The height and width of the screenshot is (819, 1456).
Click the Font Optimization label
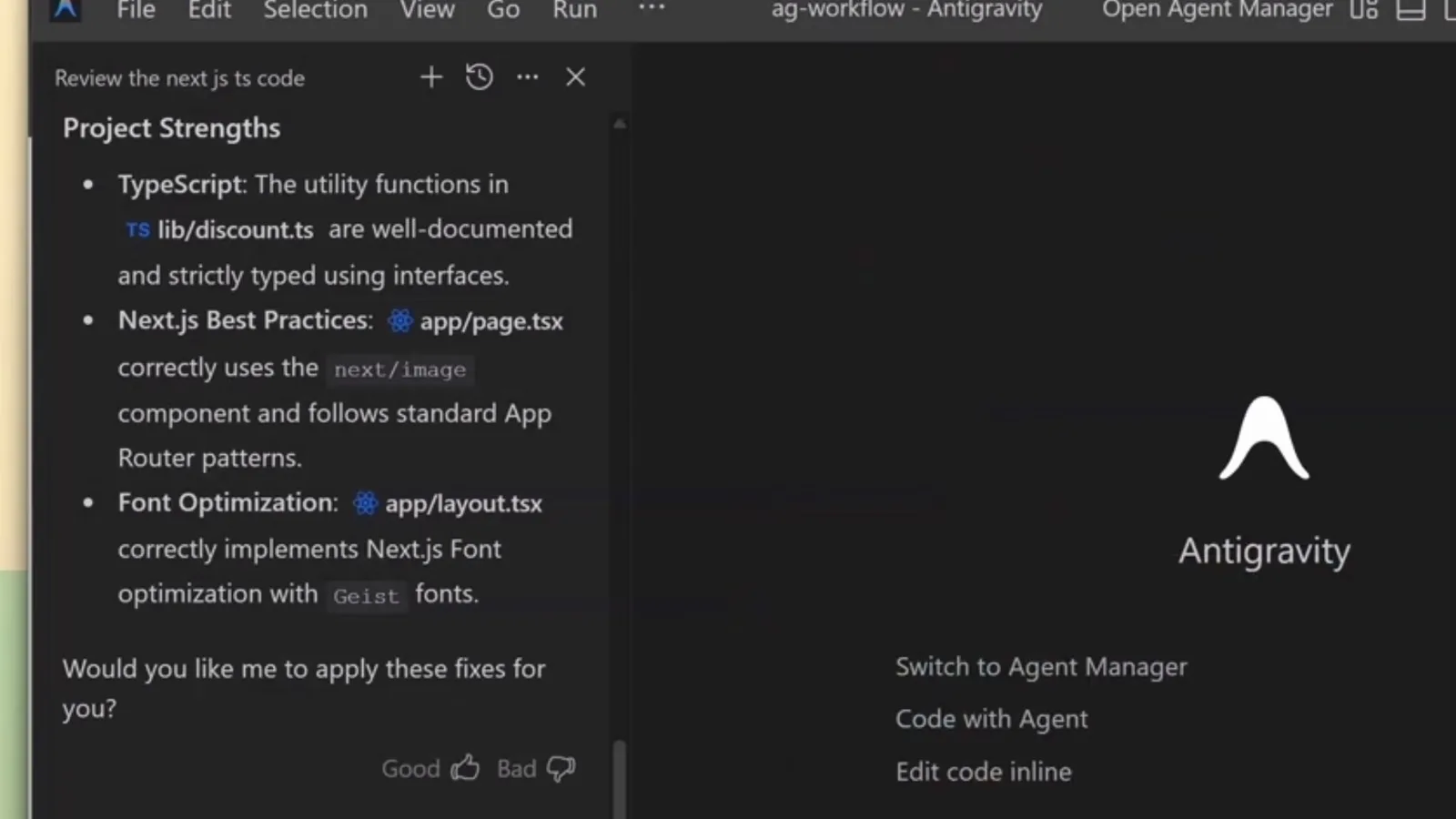[x=227, y=502]
